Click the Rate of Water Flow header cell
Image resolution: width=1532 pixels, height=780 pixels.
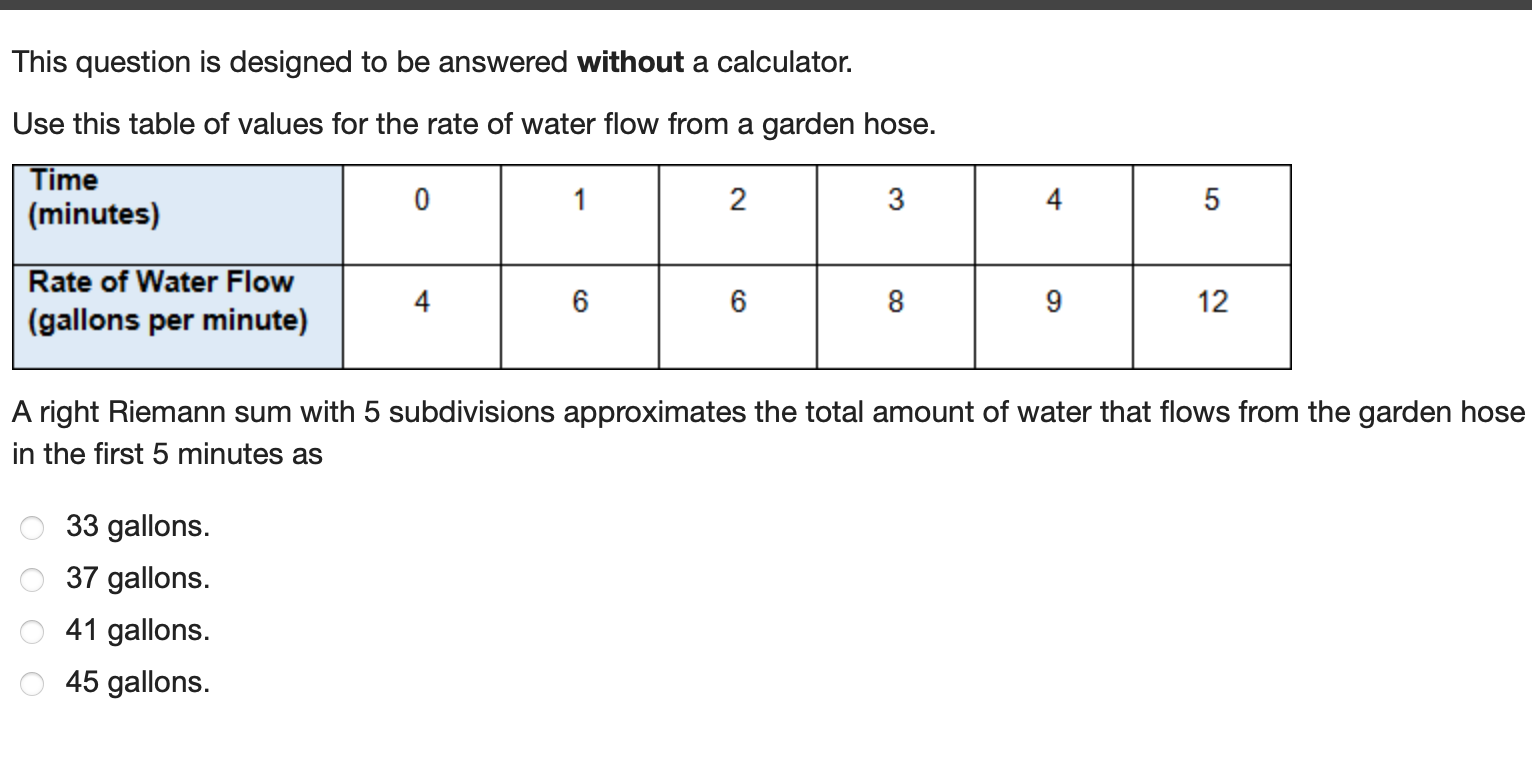click(x=175, y=300)
